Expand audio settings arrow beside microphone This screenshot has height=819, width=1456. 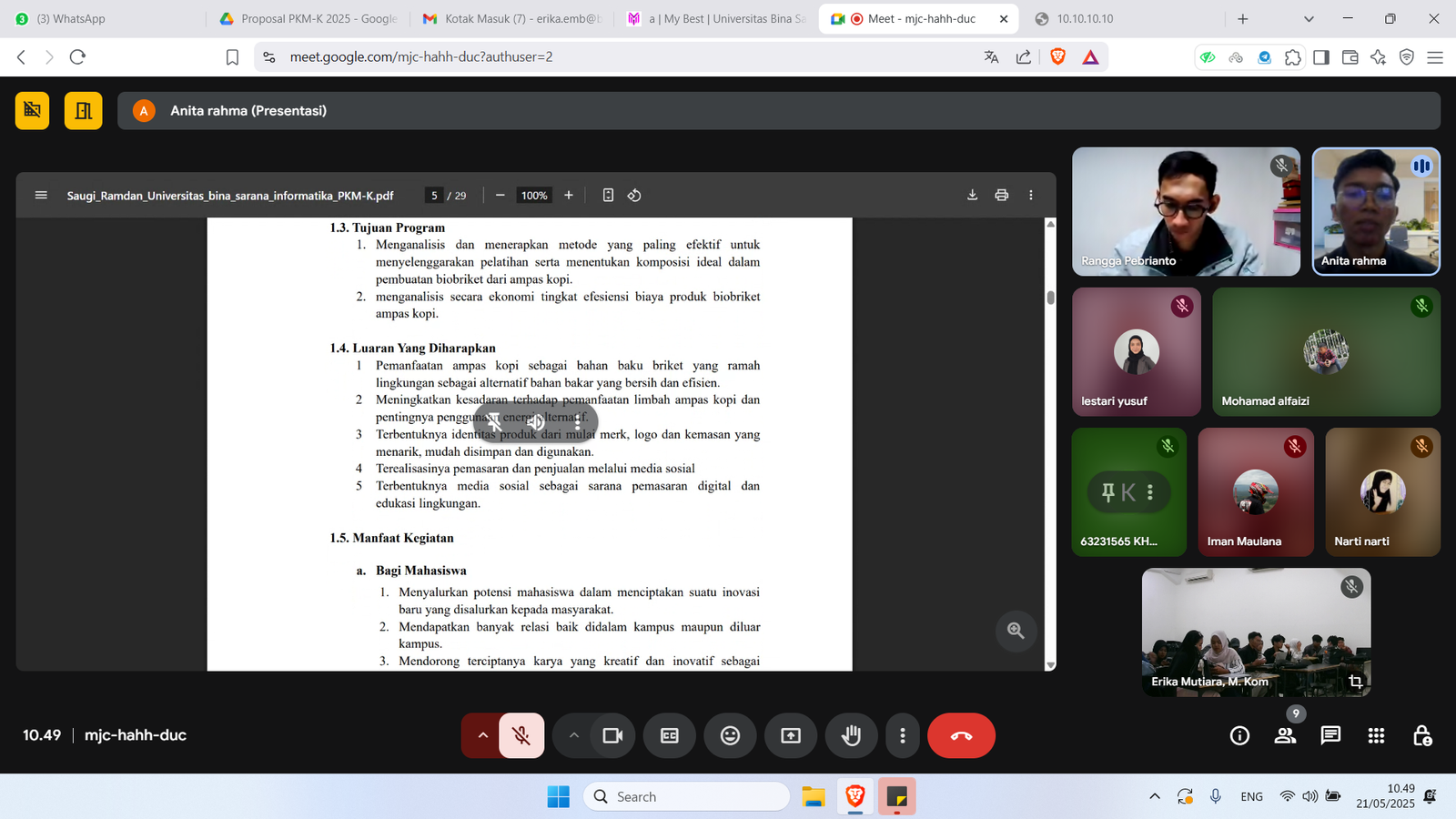coord(482,735)
